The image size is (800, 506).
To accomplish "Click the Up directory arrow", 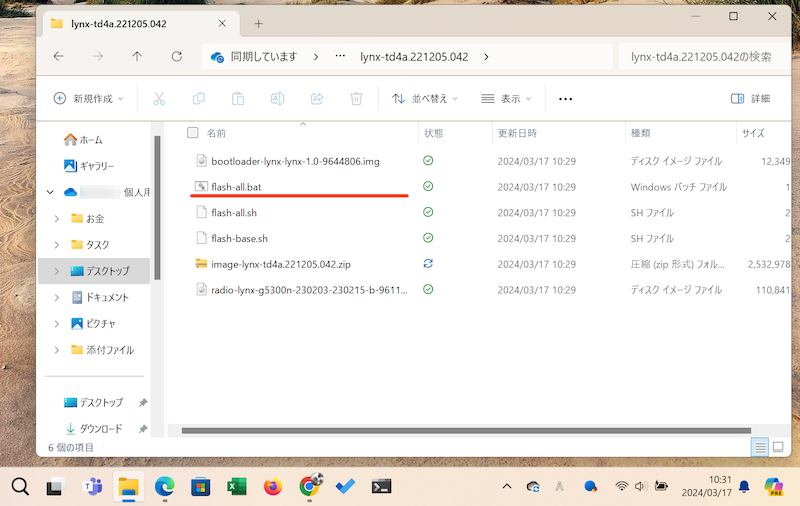I will [137, 57].
